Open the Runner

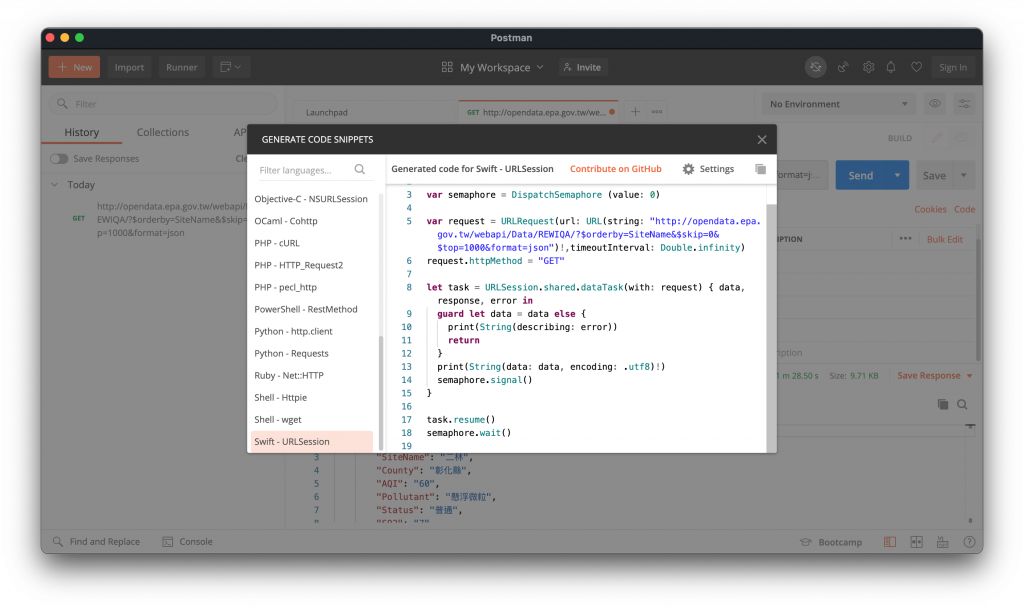tap(182, 67)
